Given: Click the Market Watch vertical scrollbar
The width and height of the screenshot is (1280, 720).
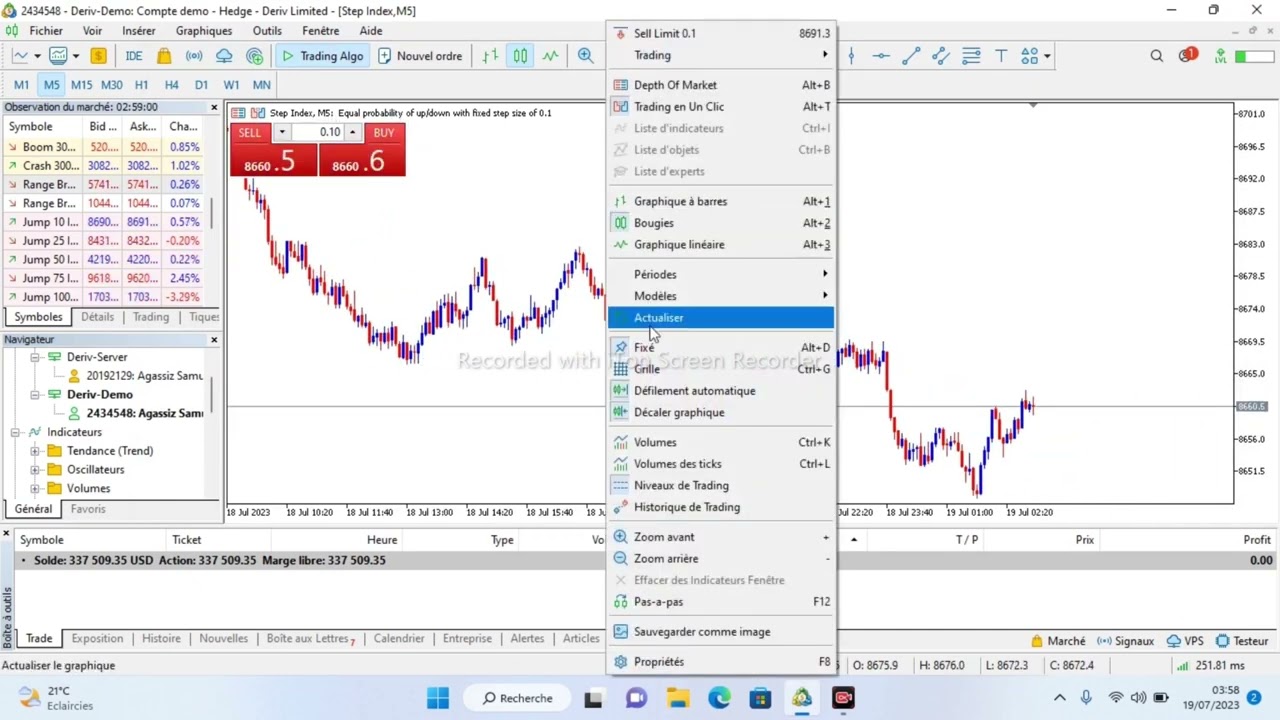Looking at the screenshot, I should (212, 212).
